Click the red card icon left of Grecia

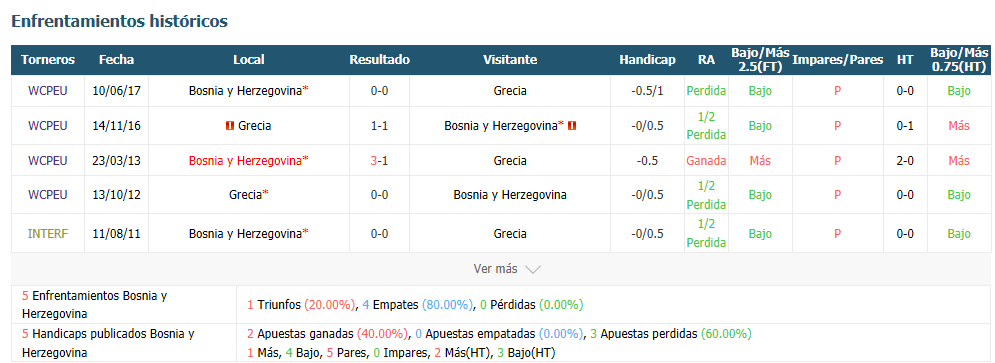230,126
